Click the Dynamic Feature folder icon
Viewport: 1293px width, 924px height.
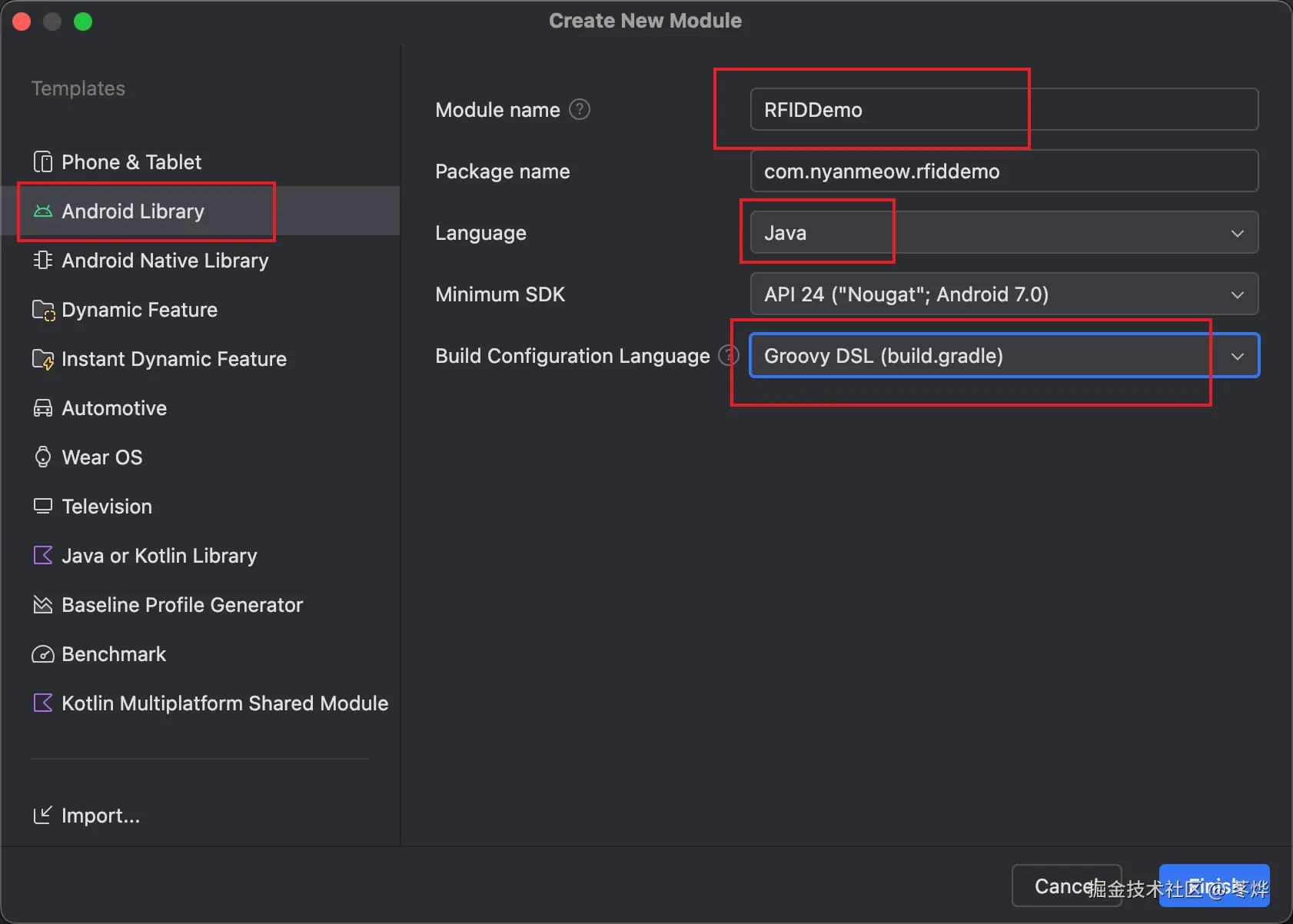(43, 310)
